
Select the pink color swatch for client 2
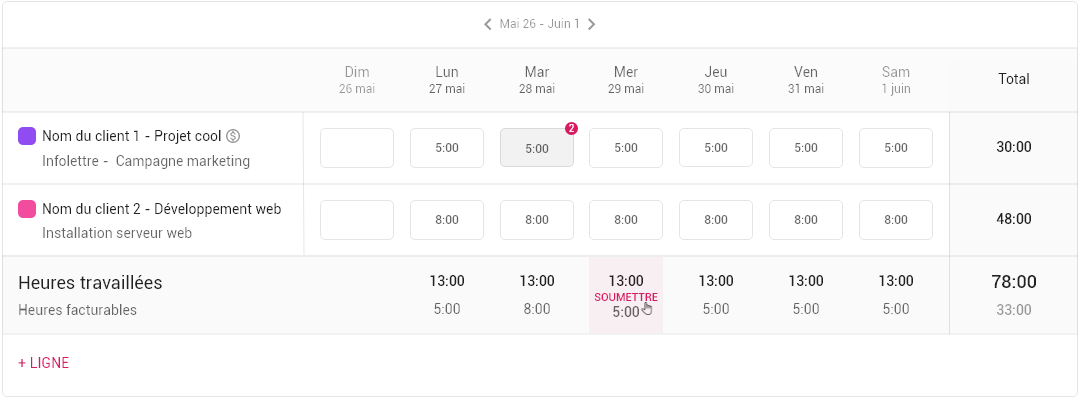[x=27, y=208]
